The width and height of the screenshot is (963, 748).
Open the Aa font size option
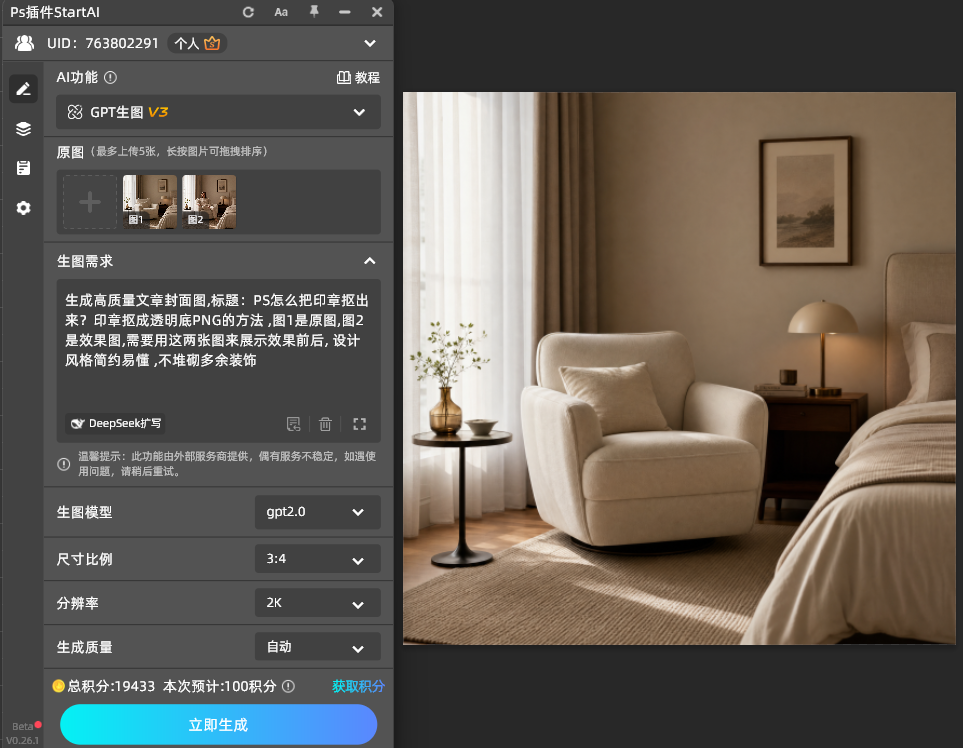[x=281, y=12]
